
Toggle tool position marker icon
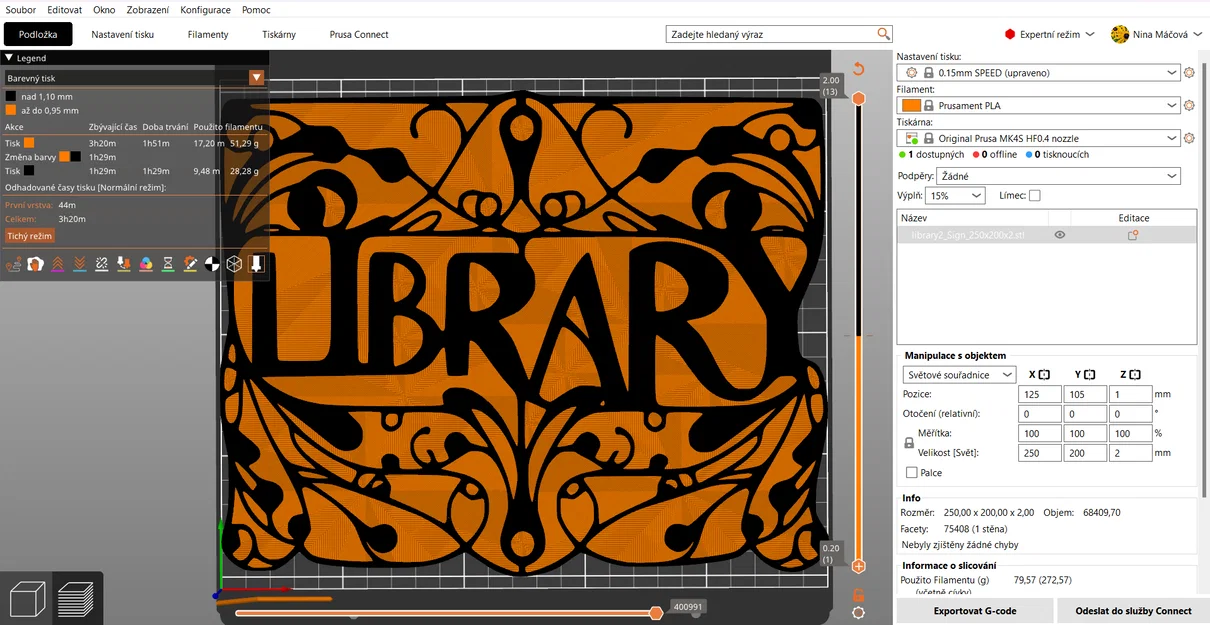pos(256,264)
